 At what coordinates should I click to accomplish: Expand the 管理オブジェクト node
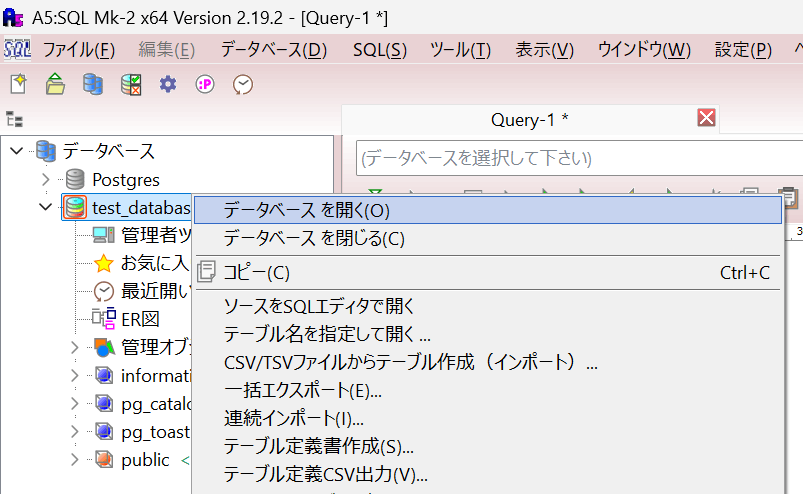75,348
